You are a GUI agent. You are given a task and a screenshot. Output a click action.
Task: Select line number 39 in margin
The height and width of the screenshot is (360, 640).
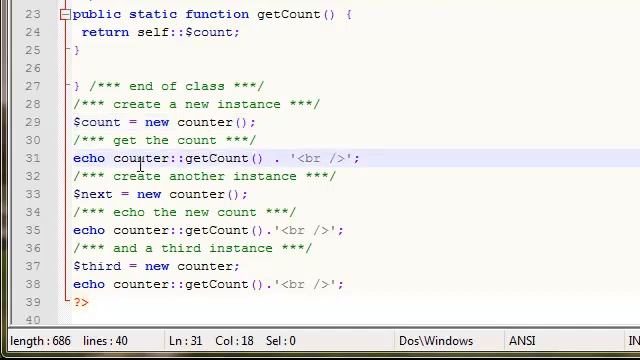tap(33, 302)
